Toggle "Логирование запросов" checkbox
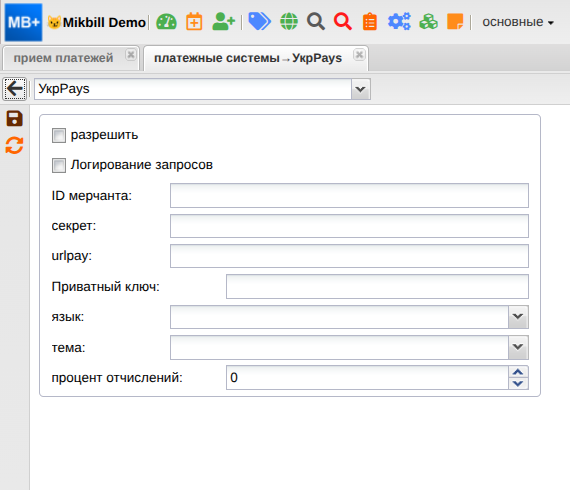The image size is (570, 490). 59,165
